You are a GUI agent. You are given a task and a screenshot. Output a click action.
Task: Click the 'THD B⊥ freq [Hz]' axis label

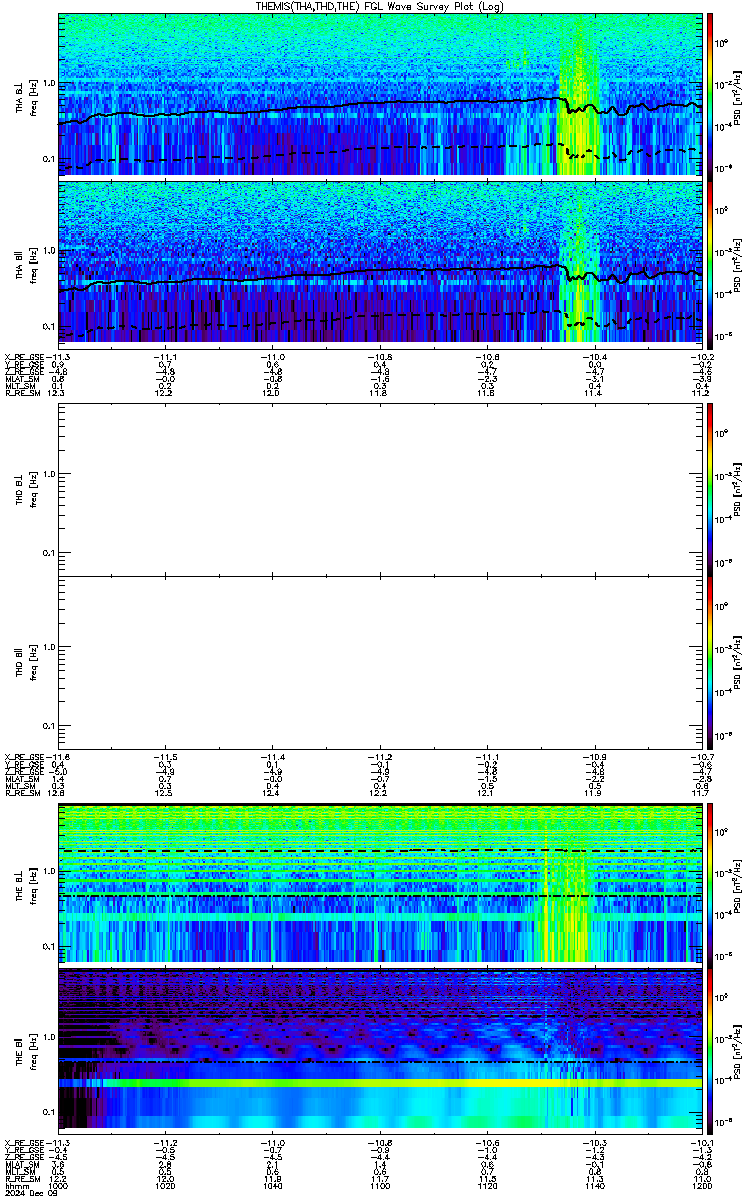tap(25, 489)
